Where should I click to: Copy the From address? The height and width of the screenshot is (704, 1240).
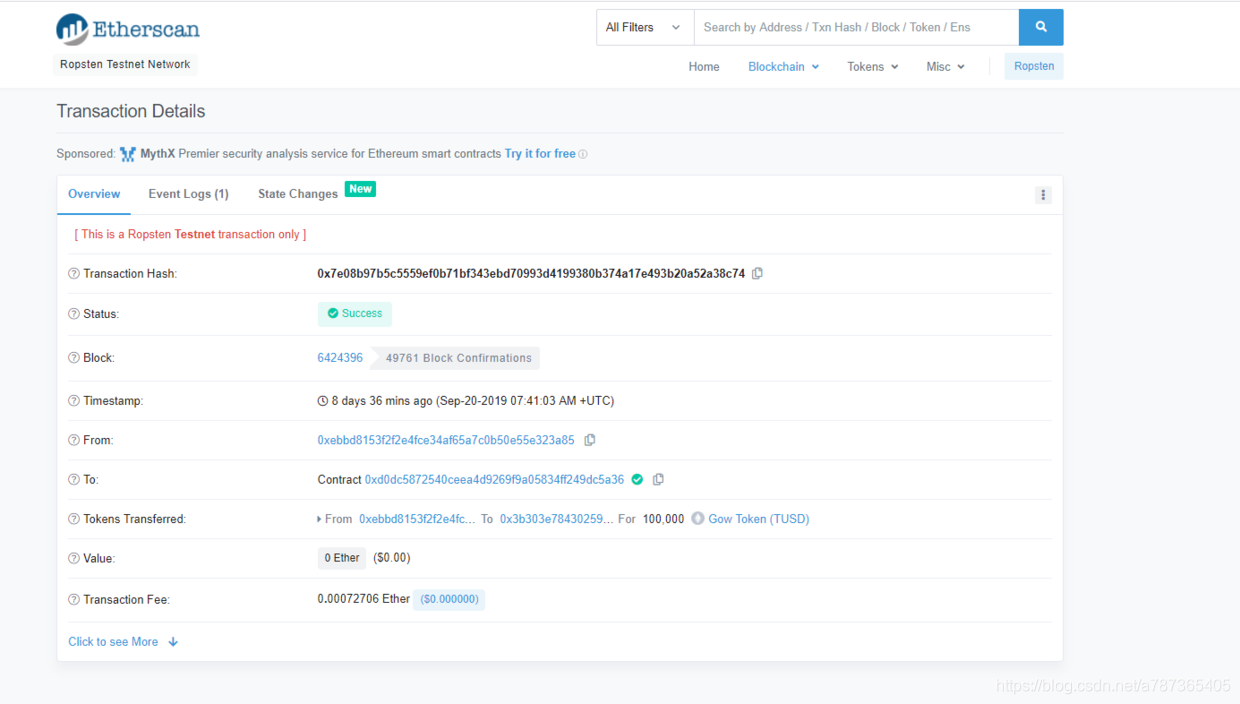(x=590, y=440)
